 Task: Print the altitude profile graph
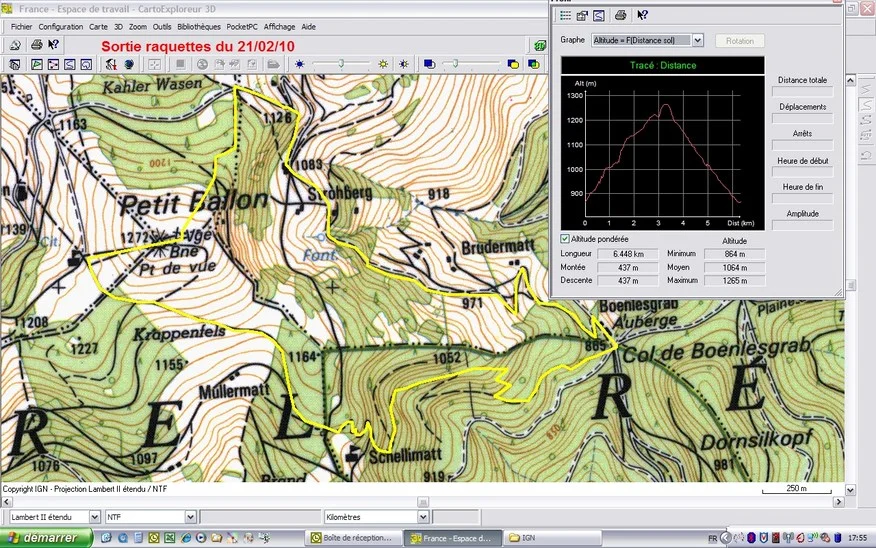click(620, 16)
